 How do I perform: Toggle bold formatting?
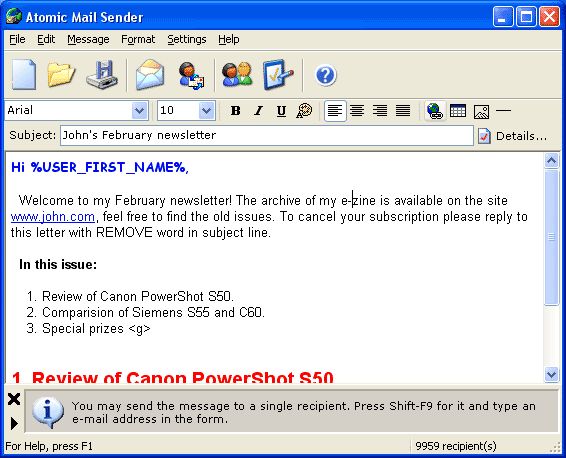coord(235,111)
